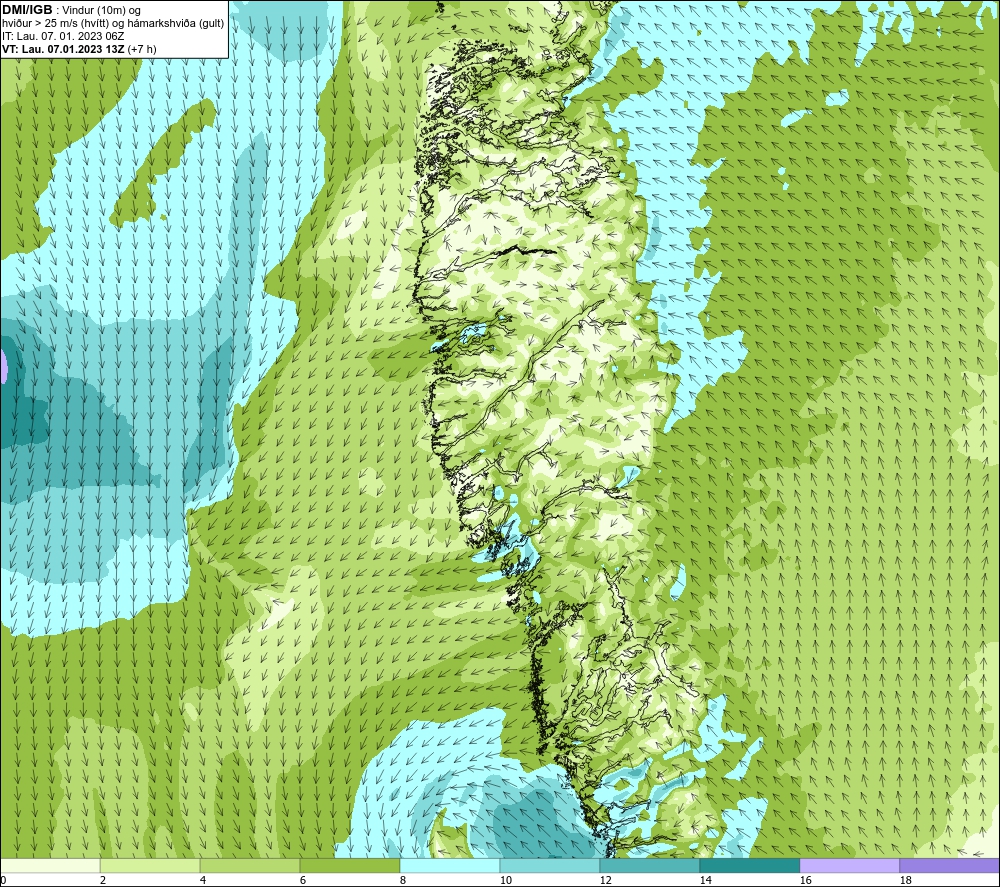The image size is (1000, 887).
Task: Click the 2–4 m/s light green legend segment
Action: coord(150,865)
